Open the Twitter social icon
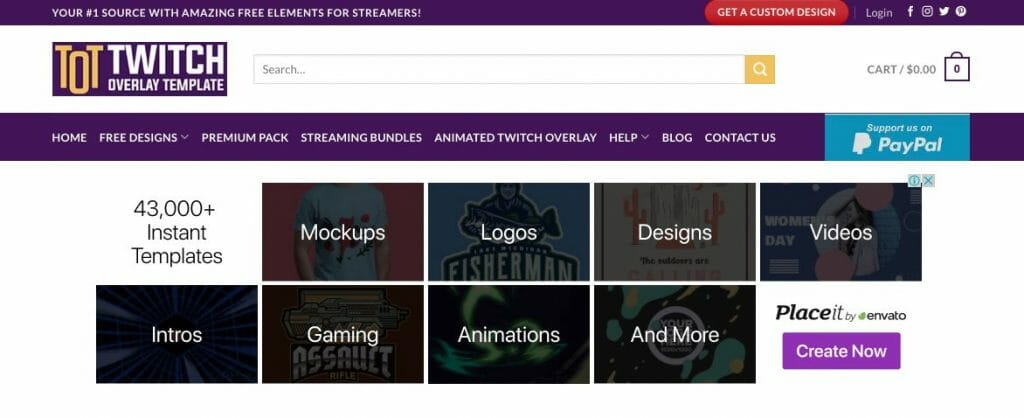Screen dimensions: 1024x418 tap(944, 12)
